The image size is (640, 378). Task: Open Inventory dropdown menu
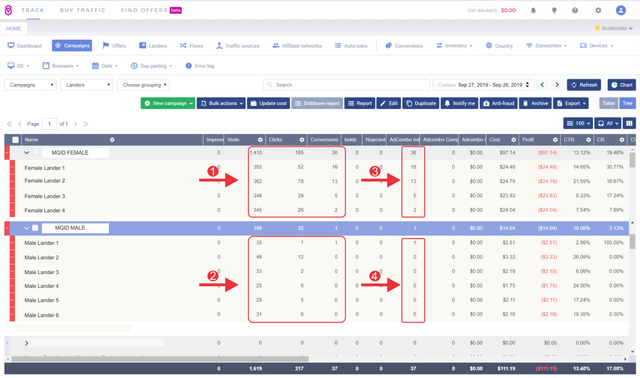[454, 46]
